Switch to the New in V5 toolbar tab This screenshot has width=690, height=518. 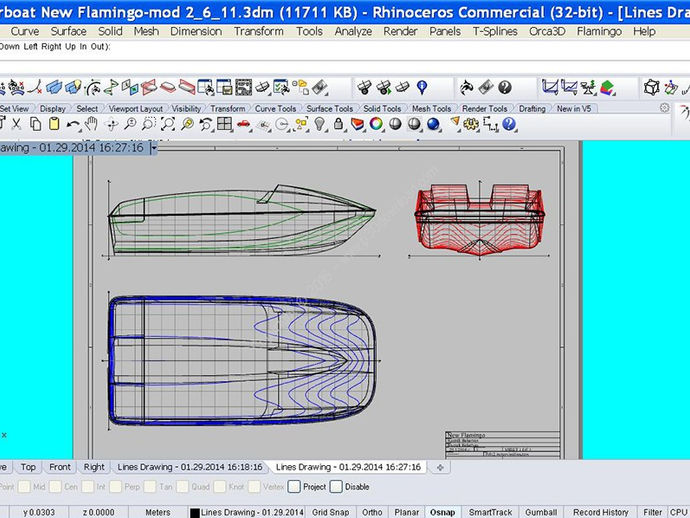coord(574,108)
